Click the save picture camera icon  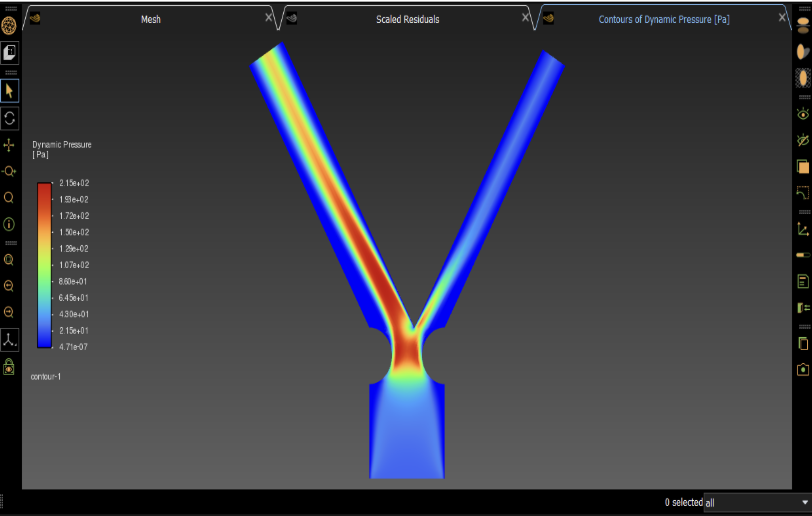point(803,369)
